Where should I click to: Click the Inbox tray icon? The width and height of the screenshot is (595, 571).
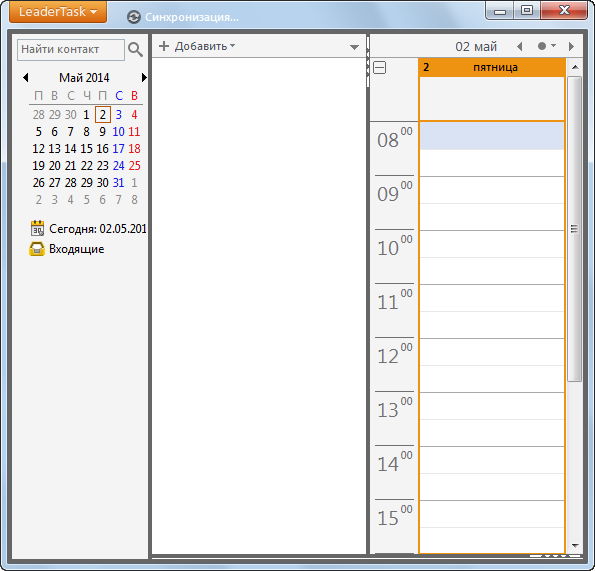click(37, 249)
